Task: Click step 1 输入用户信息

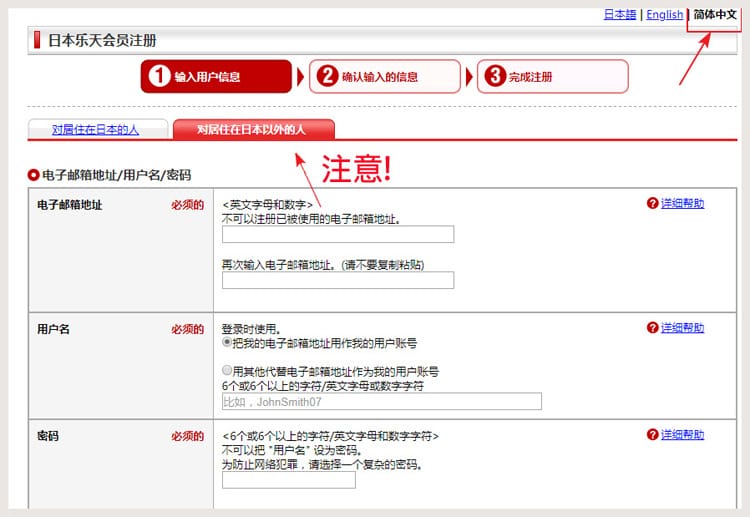Action: 216,77
